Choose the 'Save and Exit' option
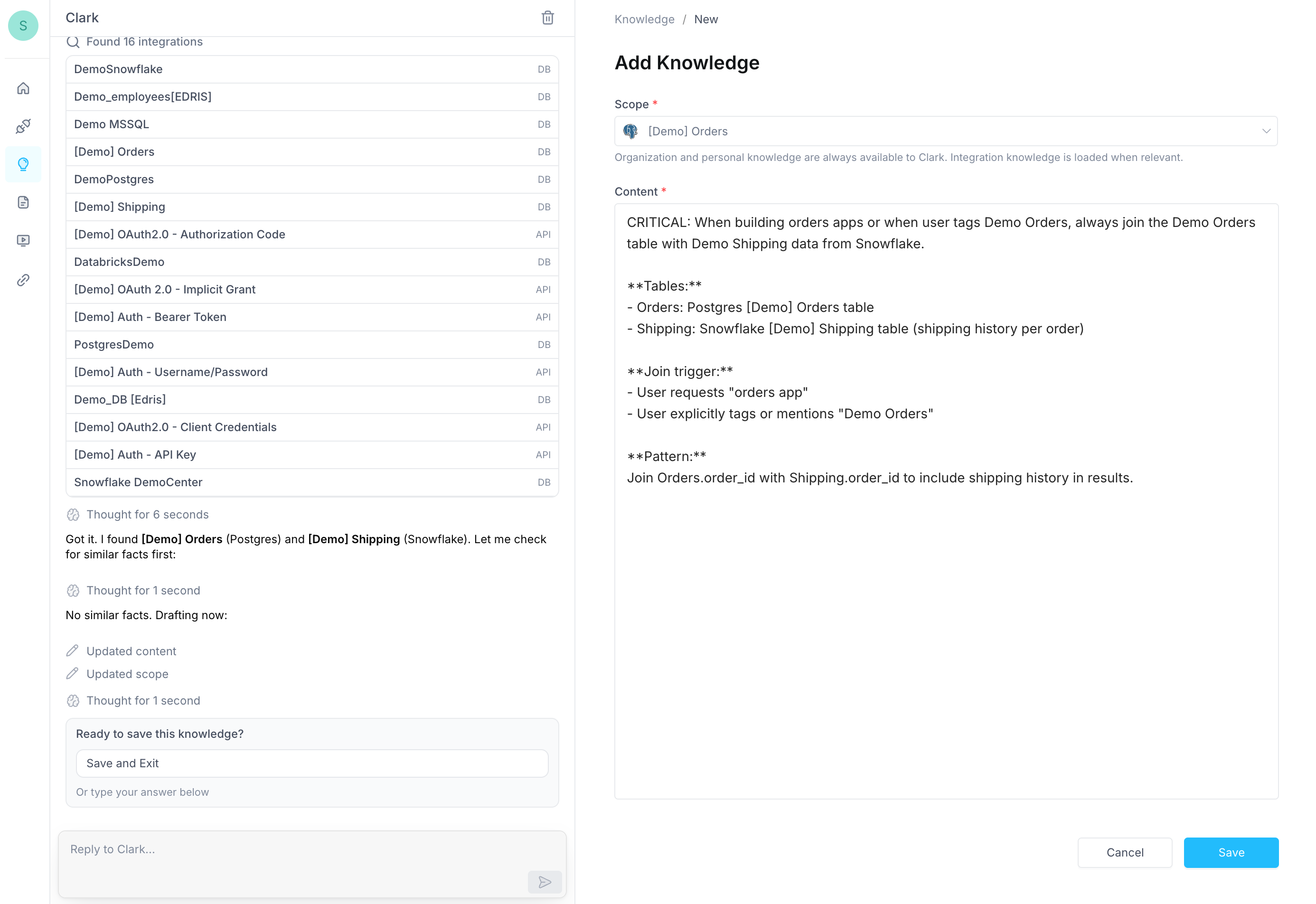The image size is (1316, 904). pos(312,763)
